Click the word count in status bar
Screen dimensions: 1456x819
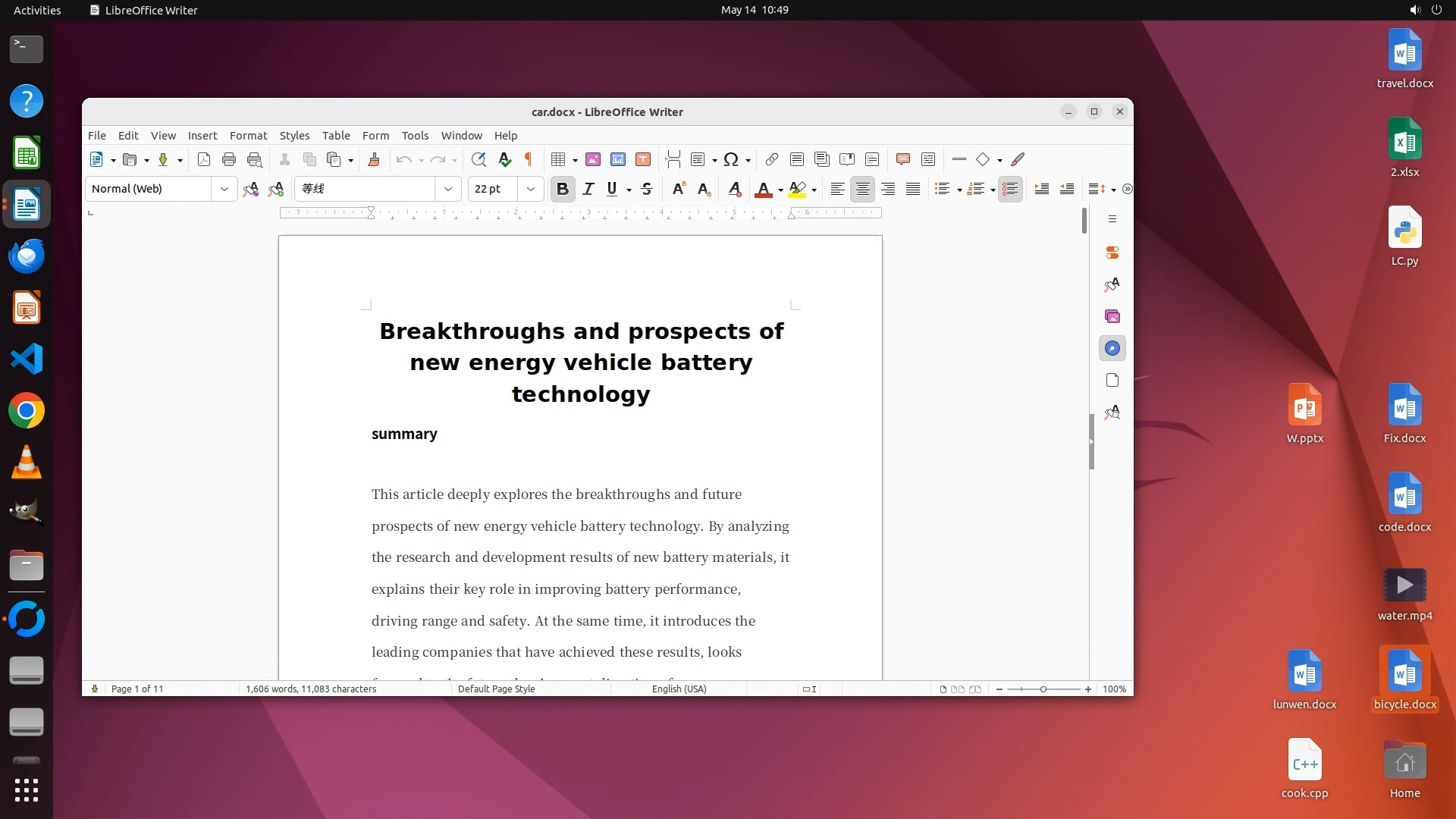(x=311, y=689)
